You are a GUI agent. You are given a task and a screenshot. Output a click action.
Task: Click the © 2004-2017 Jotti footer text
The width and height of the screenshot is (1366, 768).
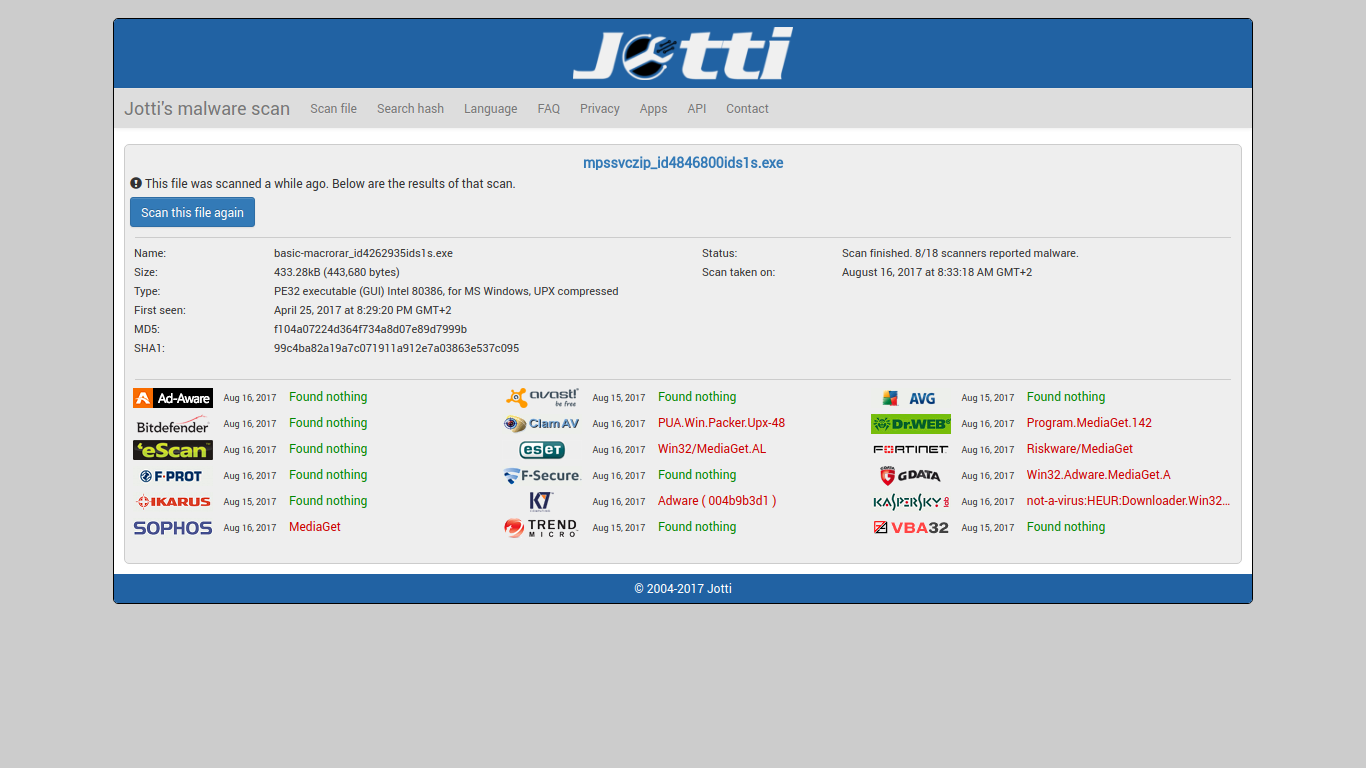point(683,589)
